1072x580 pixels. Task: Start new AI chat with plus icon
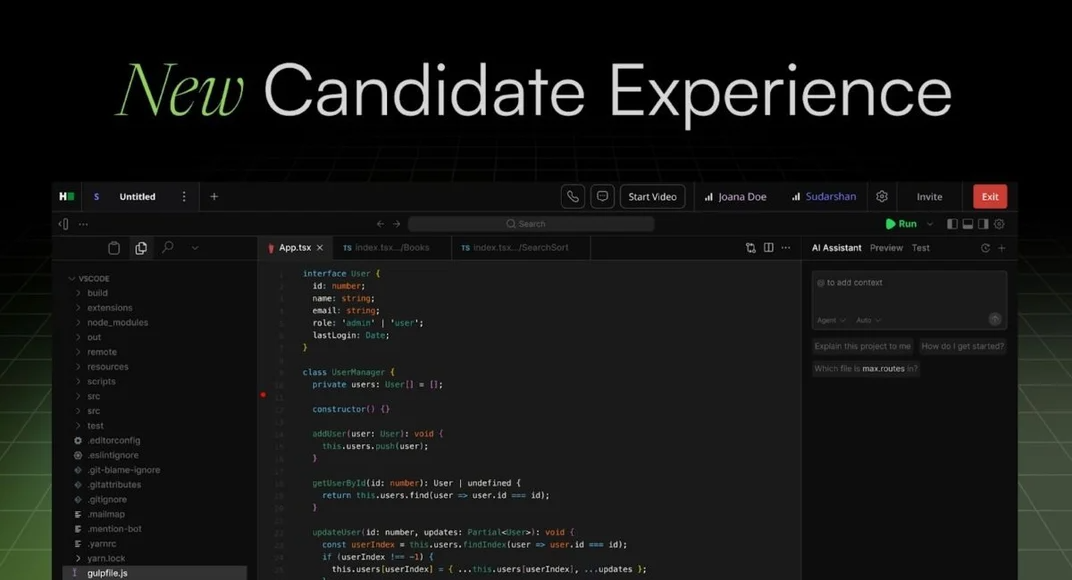coord(1002,248)
